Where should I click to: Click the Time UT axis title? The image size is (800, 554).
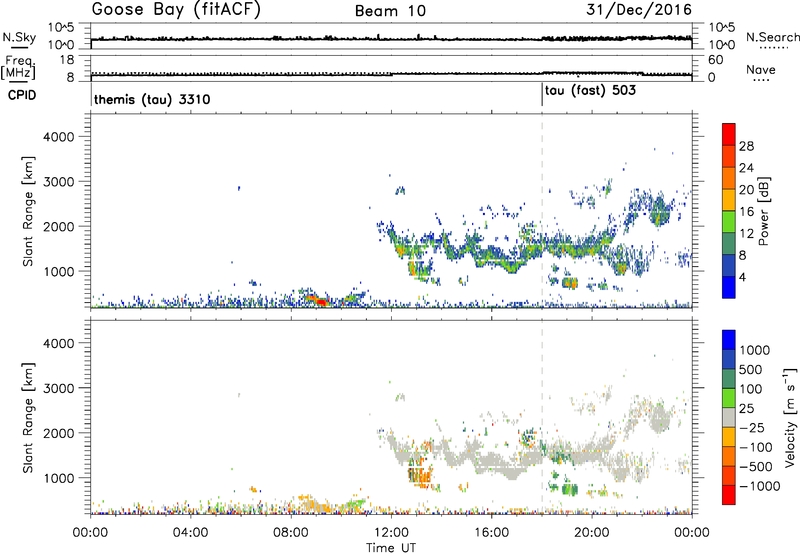391,548
